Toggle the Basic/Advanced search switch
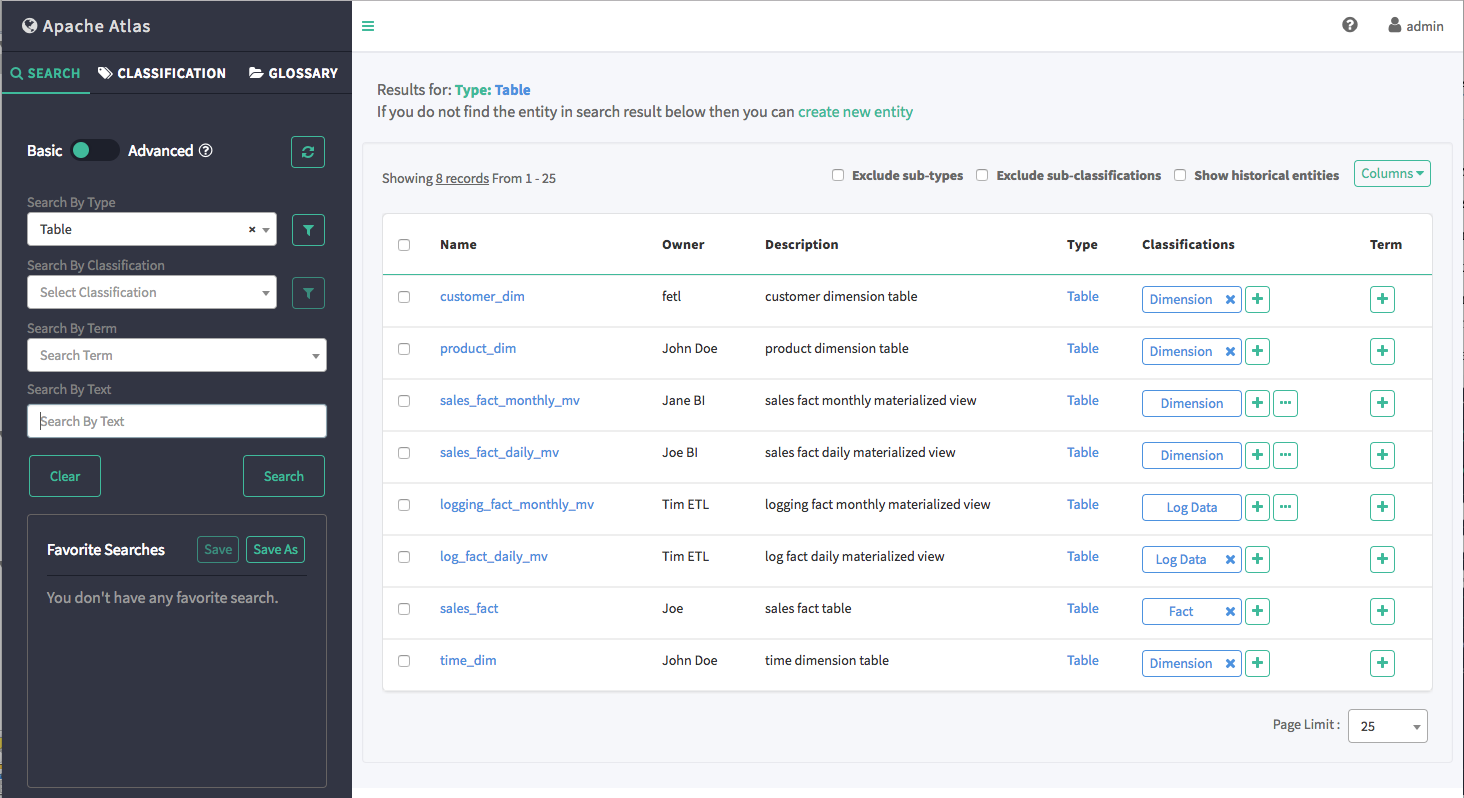The height and width of the screenshot is (798, 1464). 95,150
